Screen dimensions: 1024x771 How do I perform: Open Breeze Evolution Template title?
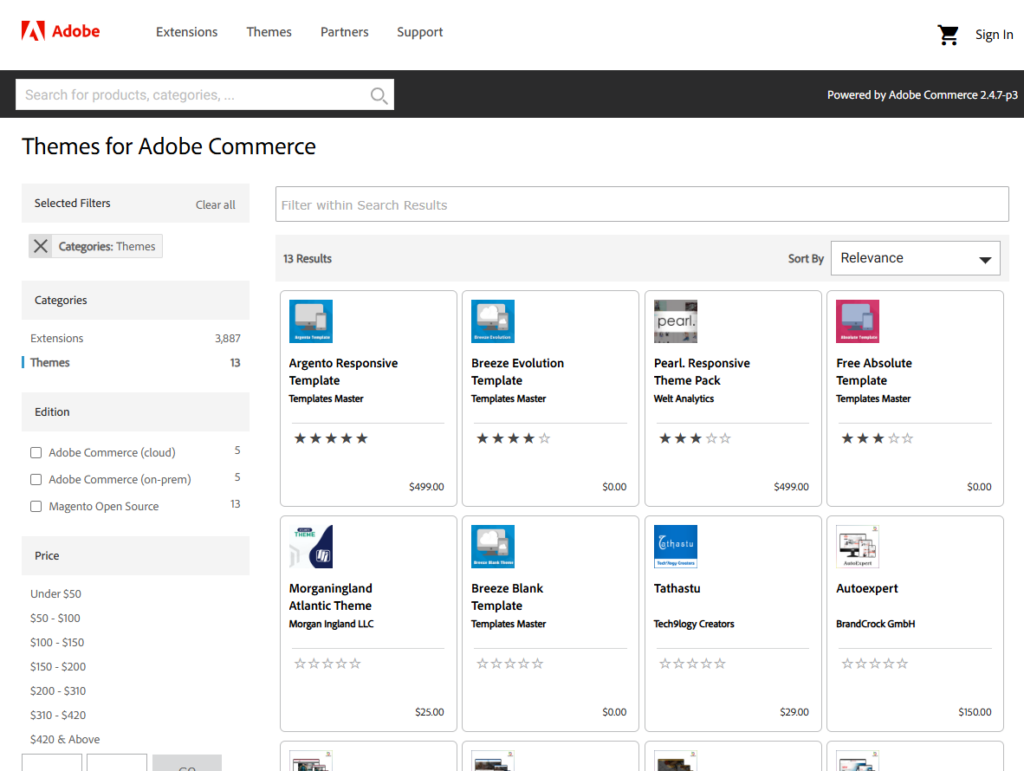click(517, 371)
